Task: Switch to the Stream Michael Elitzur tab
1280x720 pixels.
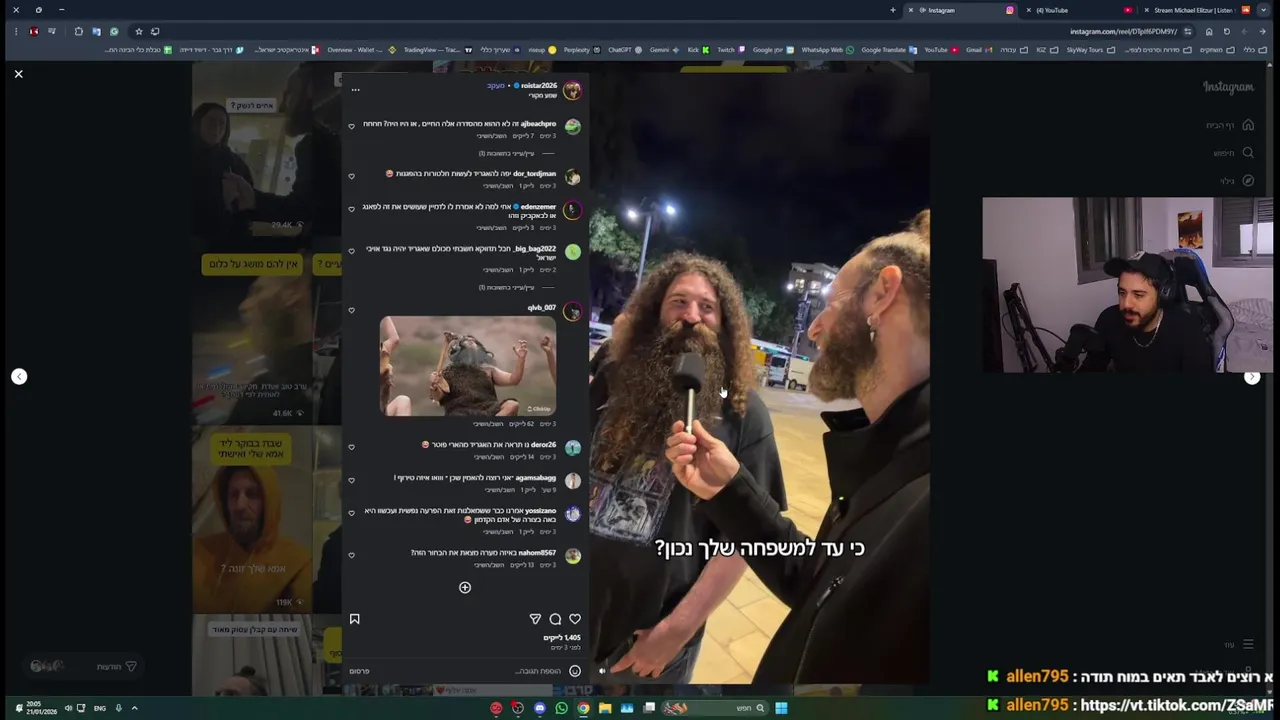Action: click(1196, 10)
